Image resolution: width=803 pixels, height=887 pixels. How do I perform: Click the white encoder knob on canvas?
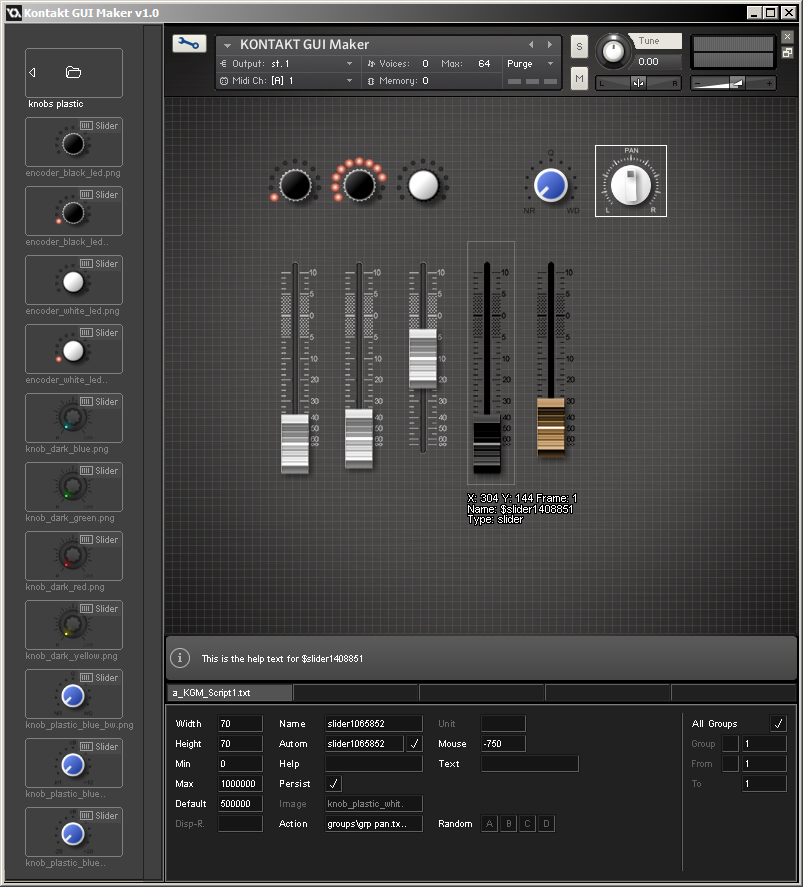click(423, 184)
